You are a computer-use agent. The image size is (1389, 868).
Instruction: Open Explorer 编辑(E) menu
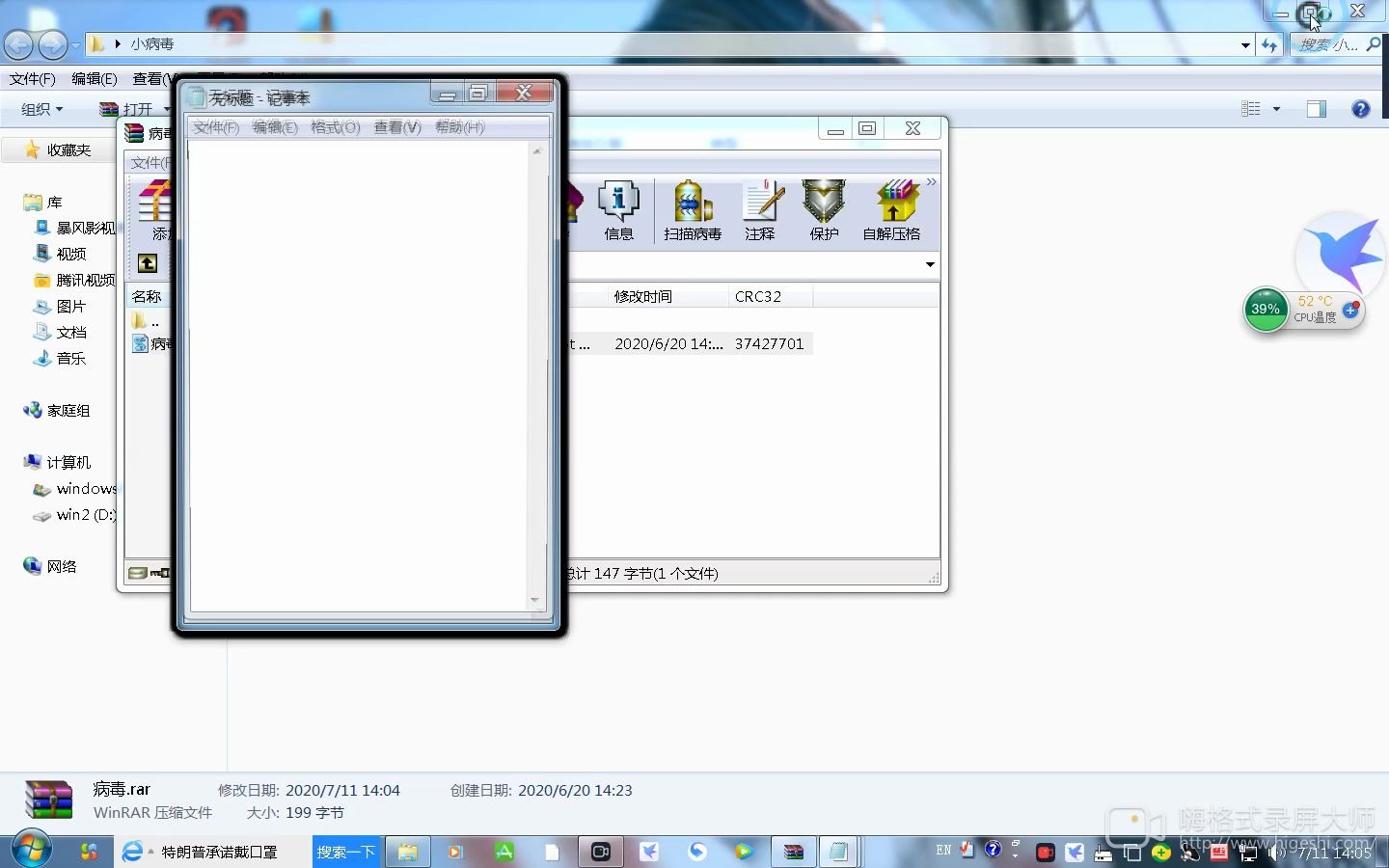pos(95,79)
